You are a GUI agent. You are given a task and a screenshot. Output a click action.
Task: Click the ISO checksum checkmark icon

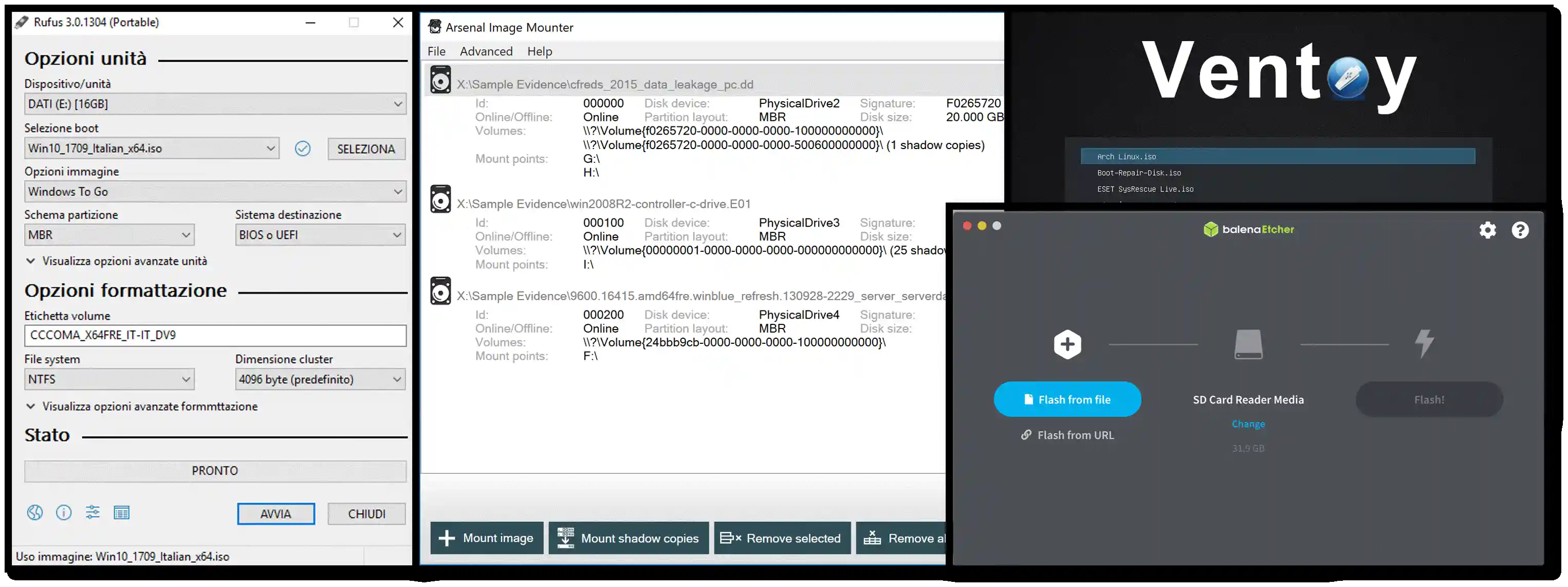pos(303,149)
